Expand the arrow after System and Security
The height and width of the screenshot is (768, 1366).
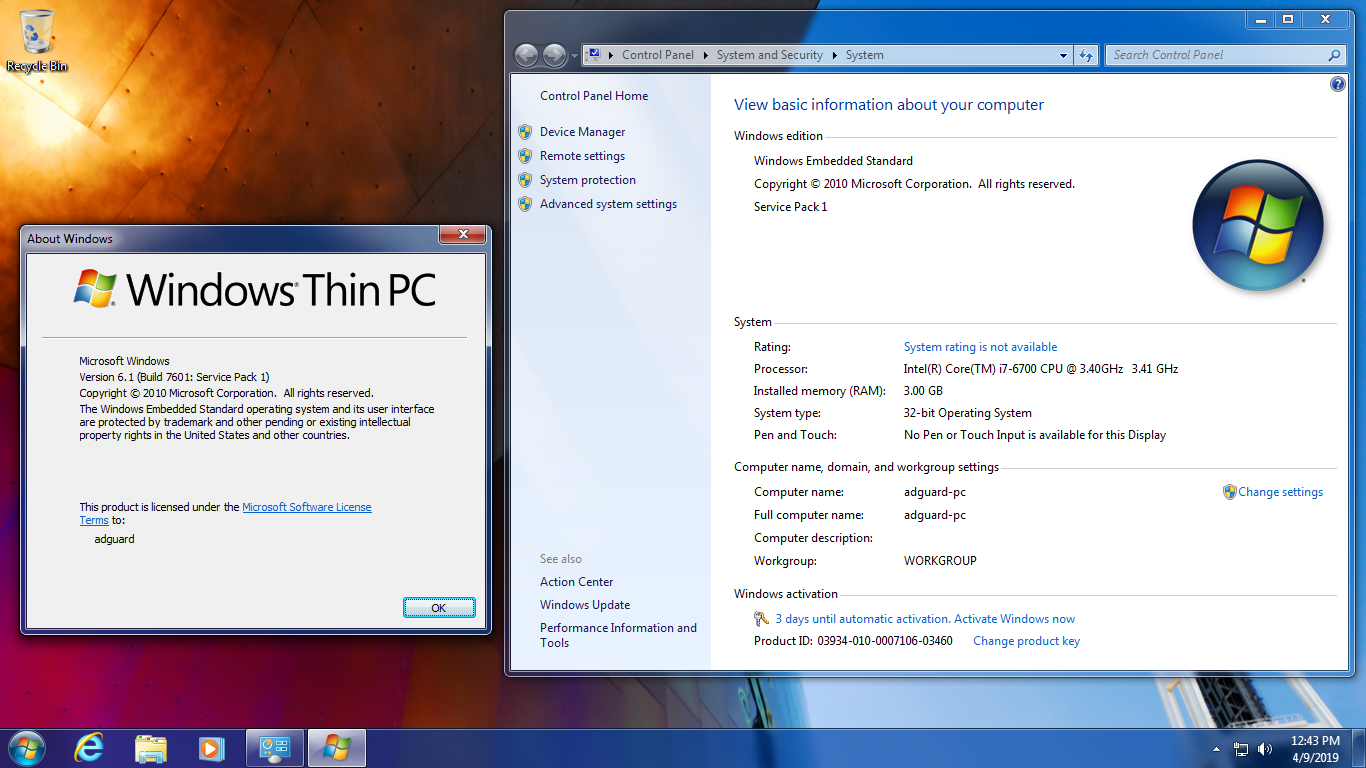(x=834, y=55)
